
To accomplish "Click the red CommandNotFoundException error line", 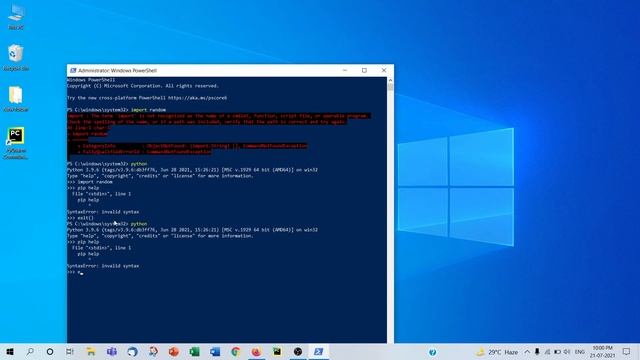I will point(139,152).
